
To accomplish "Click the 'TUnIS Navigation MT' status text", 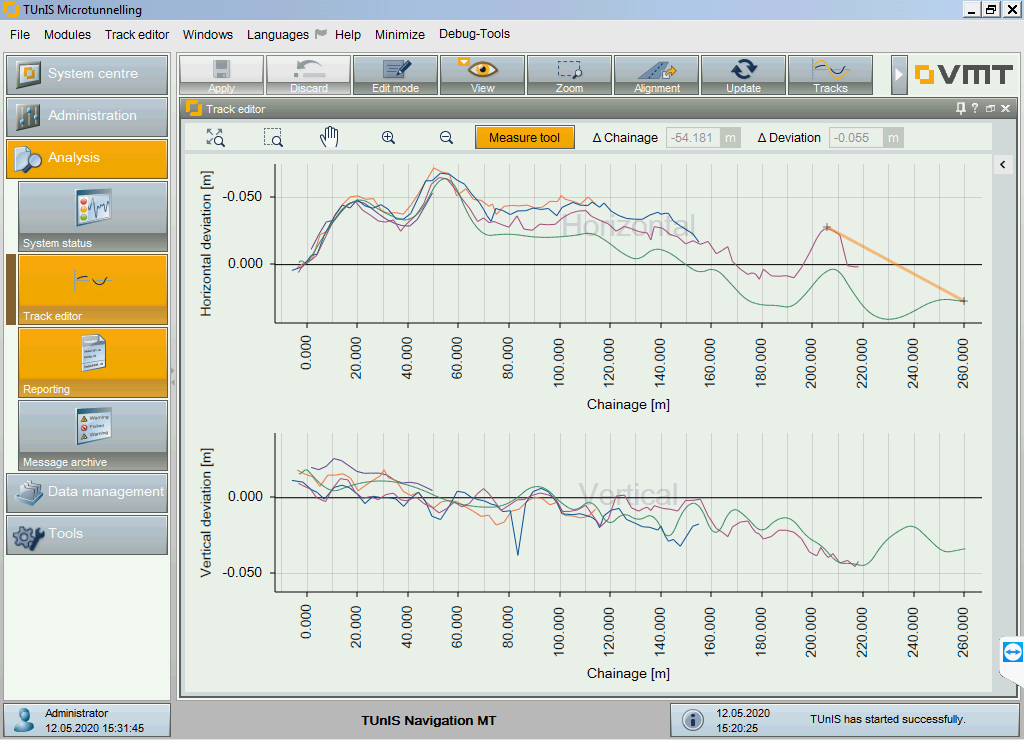I will [x=428, y=720].
